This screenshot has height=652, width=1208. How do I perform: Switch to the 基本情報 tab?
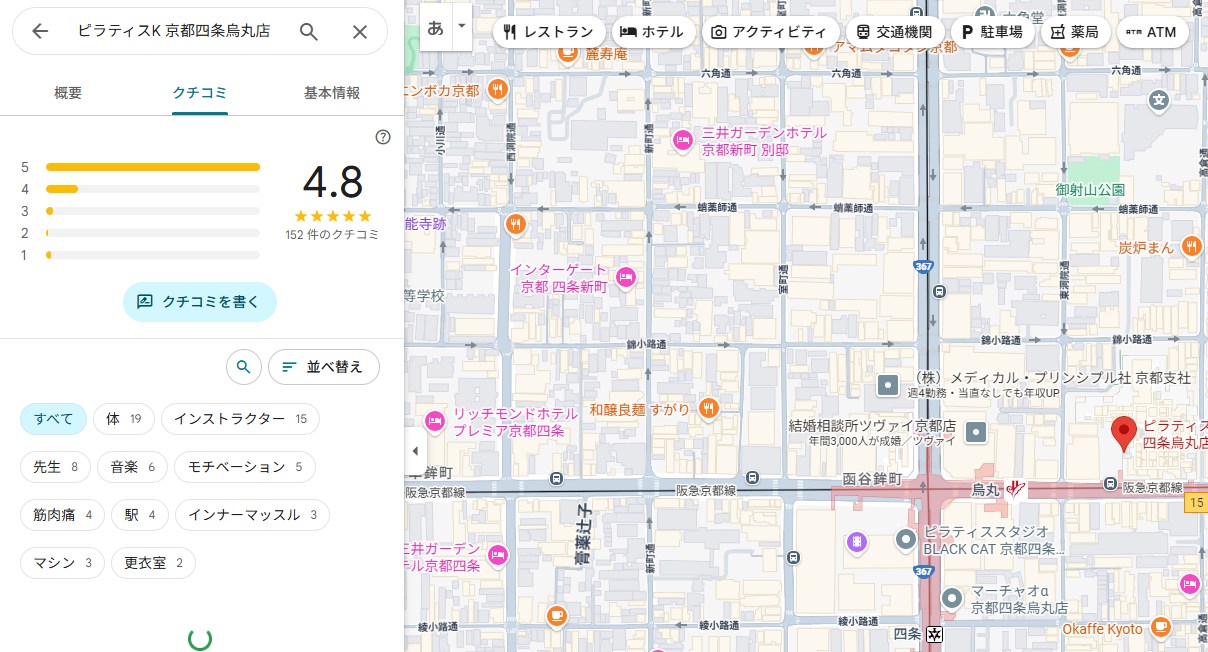(331, 93)
